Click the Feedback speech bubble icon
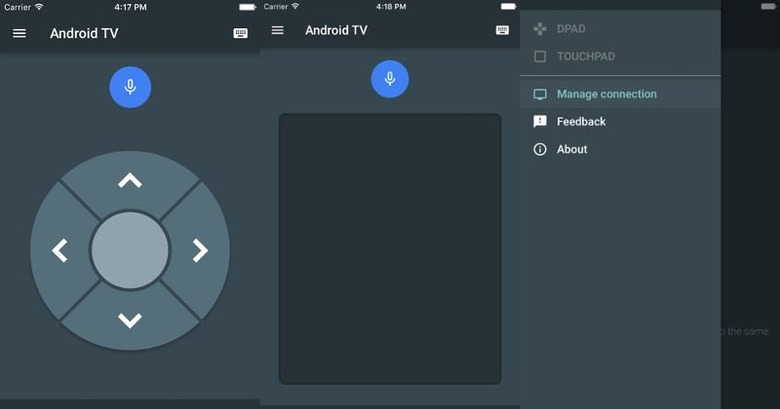Screen dimensions: 780x409 tap(540, 121)
